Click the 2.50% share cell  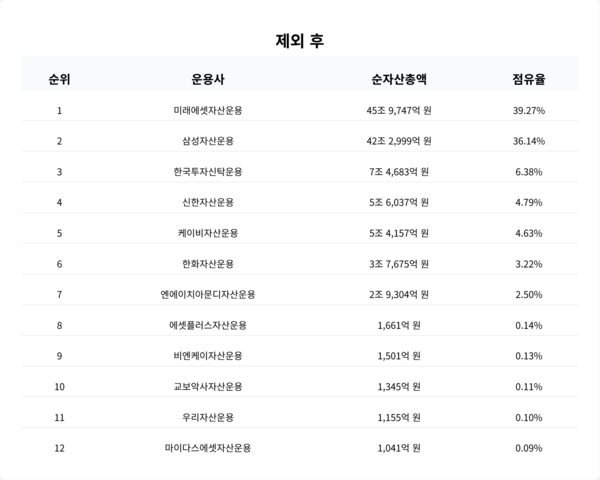click(x=529, y=294)
